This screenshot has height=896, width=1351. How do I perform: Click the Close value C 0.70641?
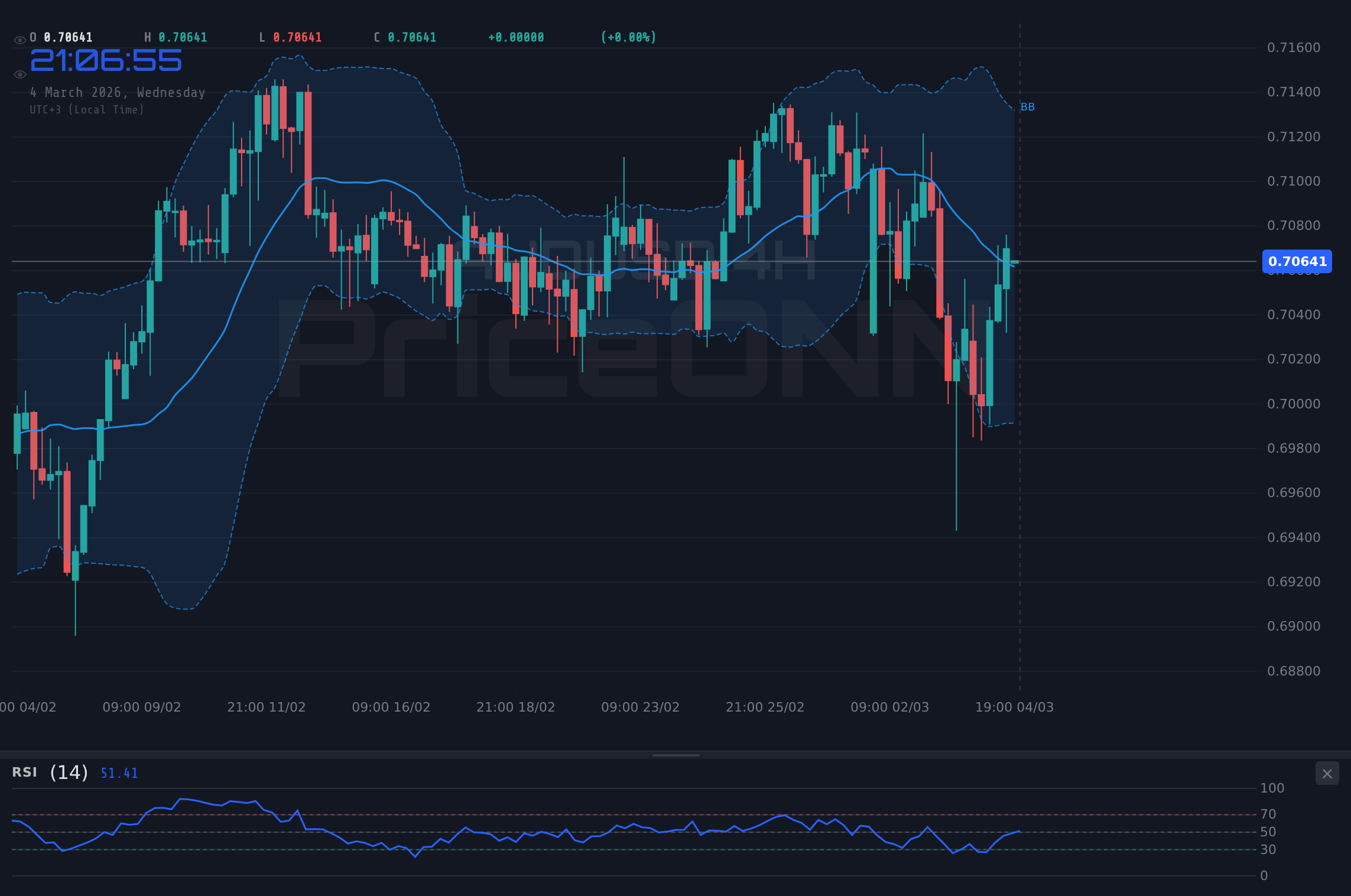tap(405, 37)
